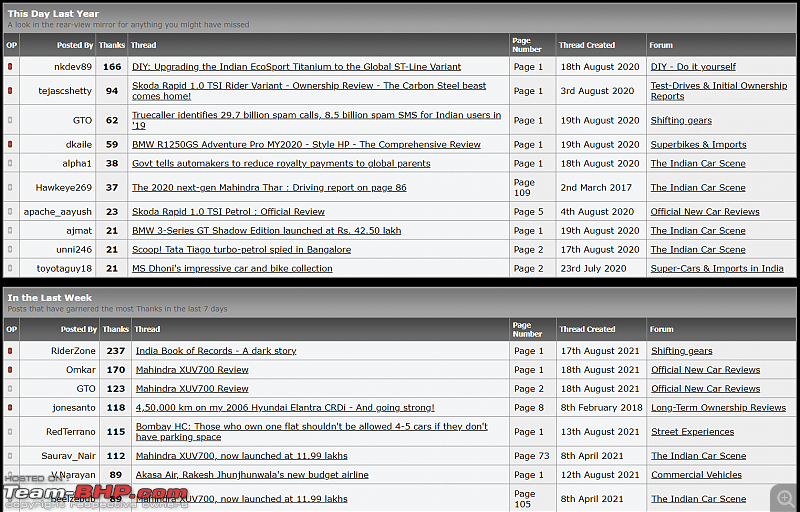Go to Shifting gears forum in GTO row
This screenshot has width=800, height=512.
pyautogui.click(x=681, y=120)
